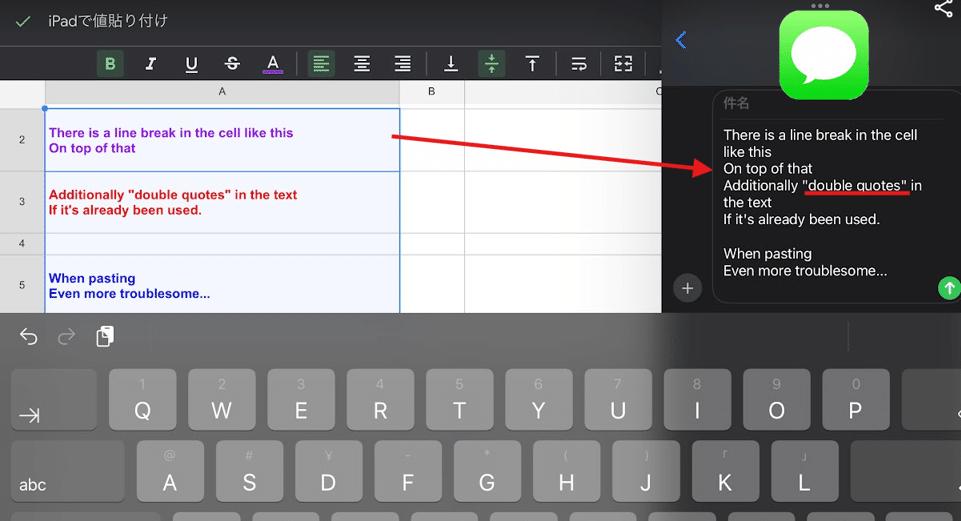Screen dimensions: 961x521
Task: Select cell with "There is a line break" text
Action: click(222, 140)
